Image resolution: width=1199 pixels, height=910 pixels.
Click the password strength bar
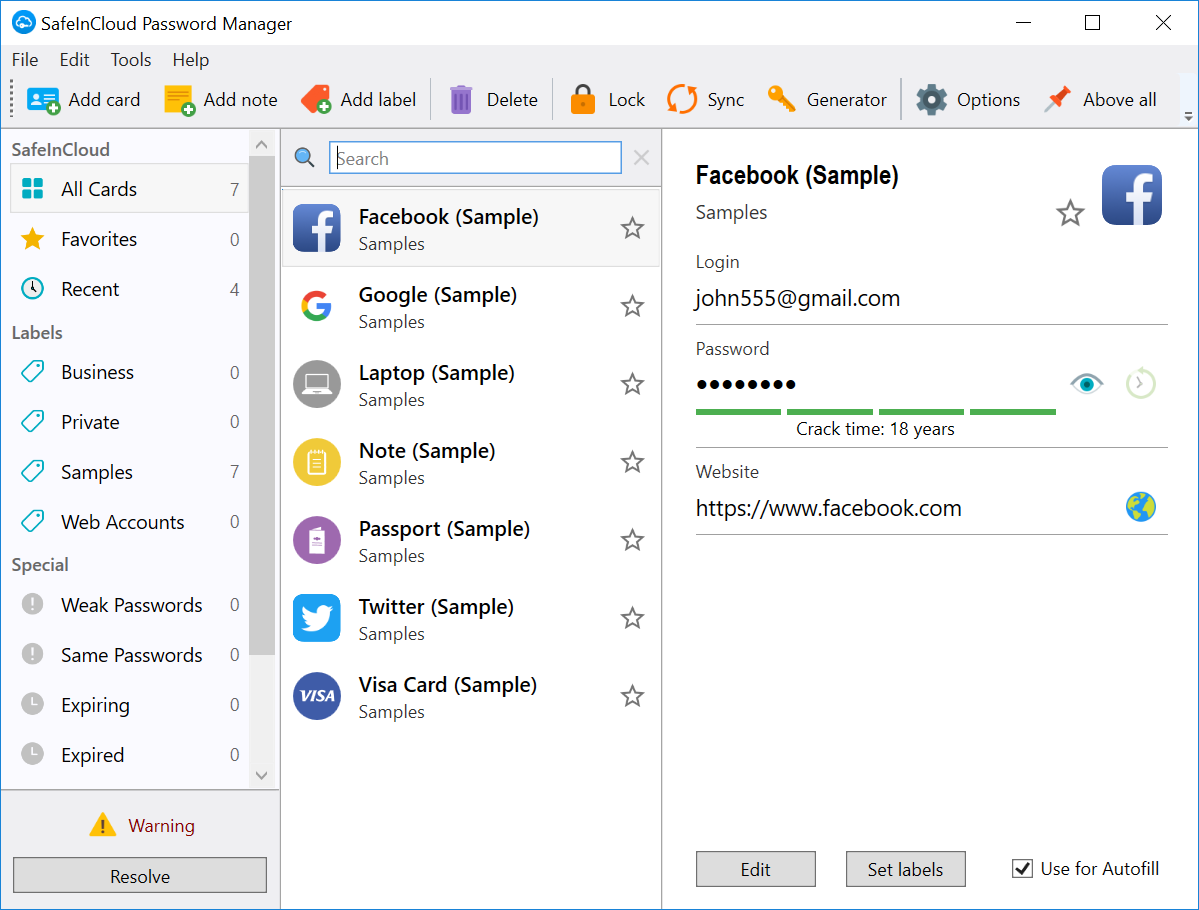(x=876, y=412)
